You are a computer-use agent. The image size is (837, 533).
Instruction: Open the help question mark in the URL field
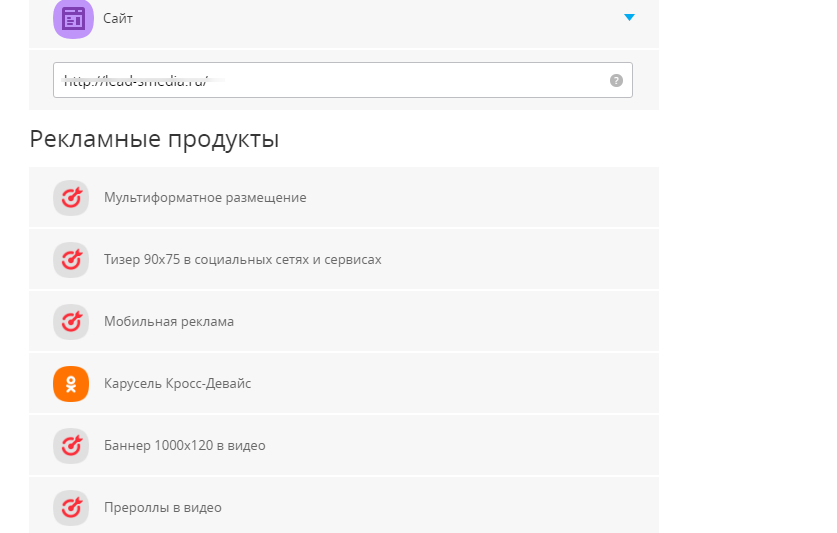pyautogui.click(x=616, y=80)
